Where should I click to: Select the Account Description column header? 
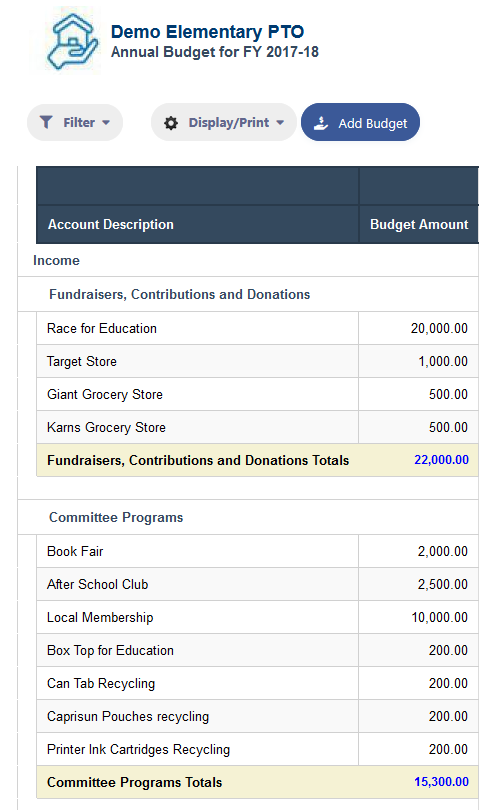tap(111, 224)
